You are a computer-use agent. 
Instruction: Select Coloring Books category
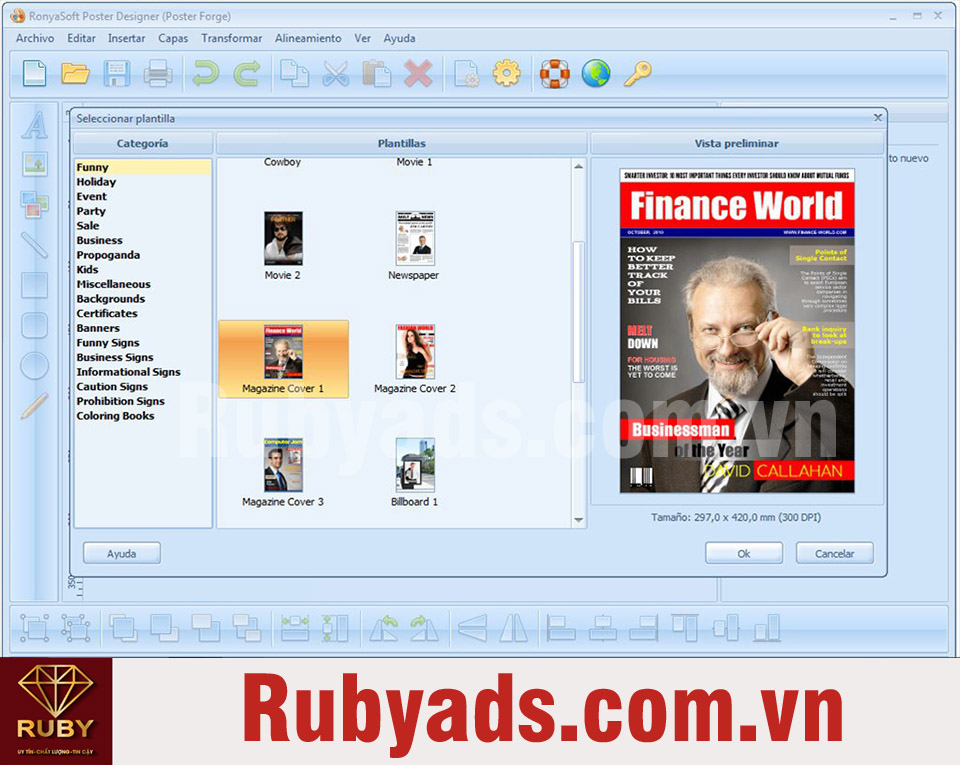point(115,416)
